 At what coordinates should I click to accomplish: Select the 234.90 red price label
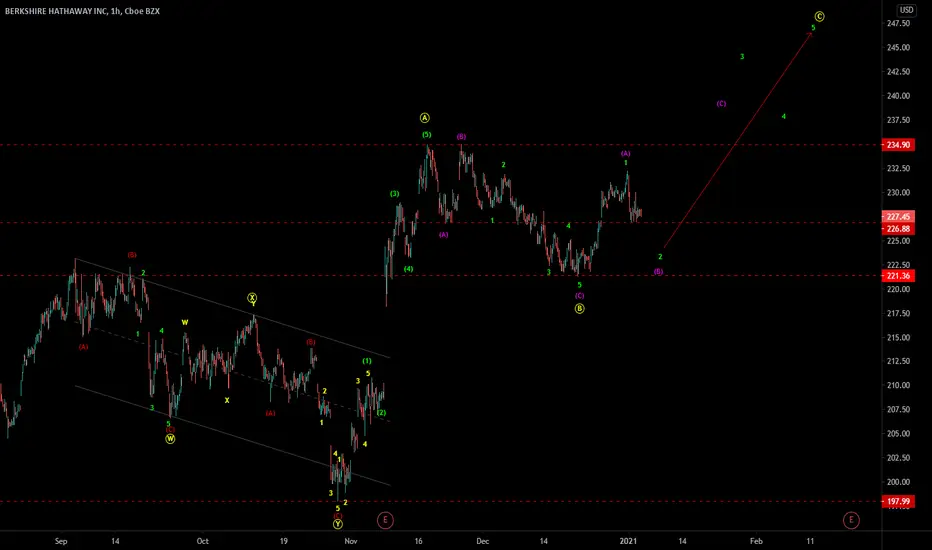pos(898,144)
